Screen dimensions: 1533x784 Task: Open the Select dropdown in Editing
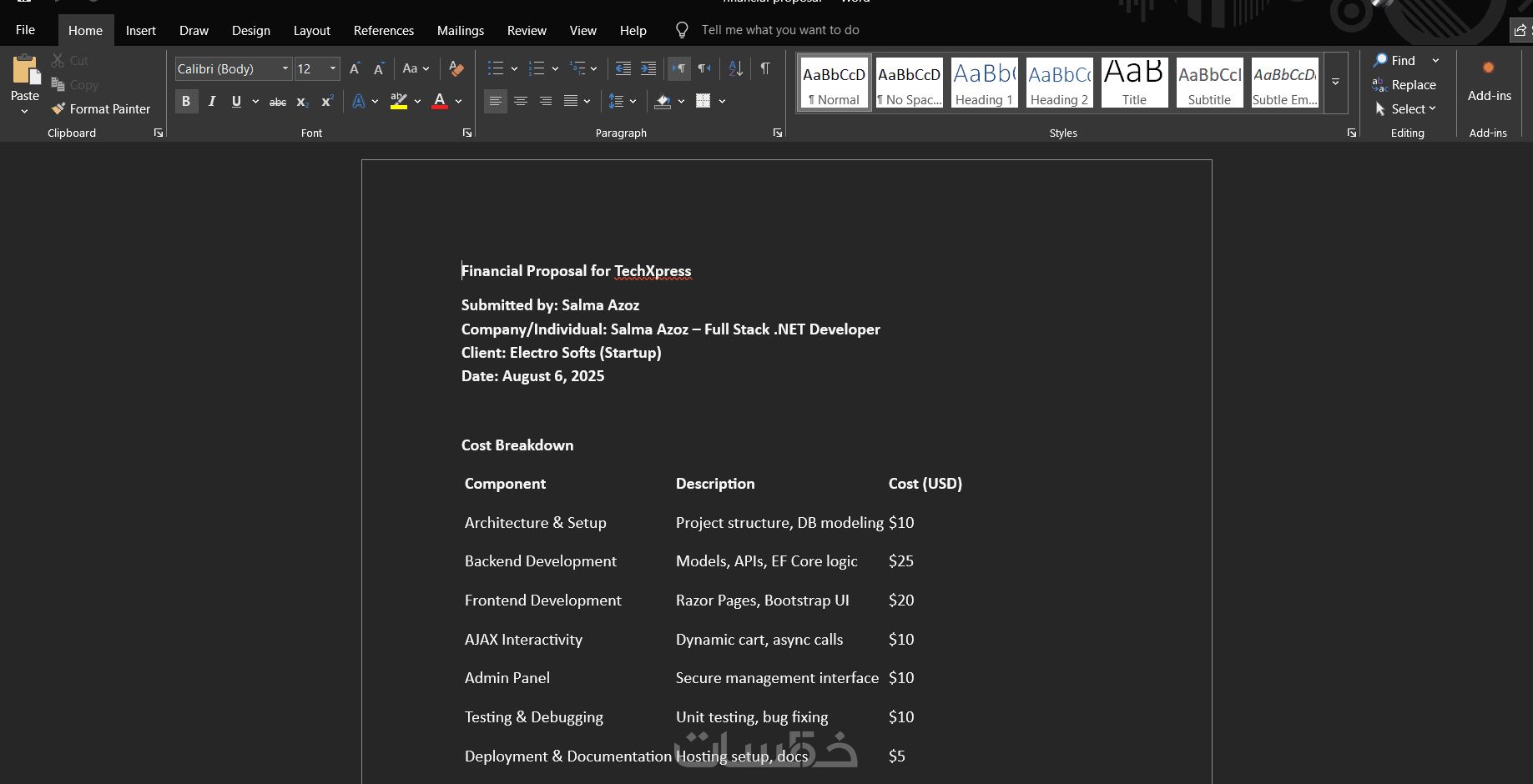1406,109
